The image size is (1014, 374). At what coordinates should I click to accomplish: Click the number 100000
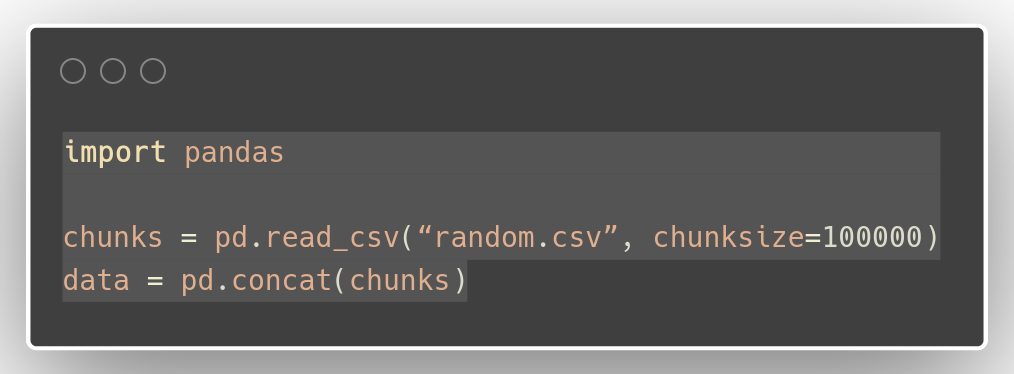pyautogui.click(x=872, y=237)
